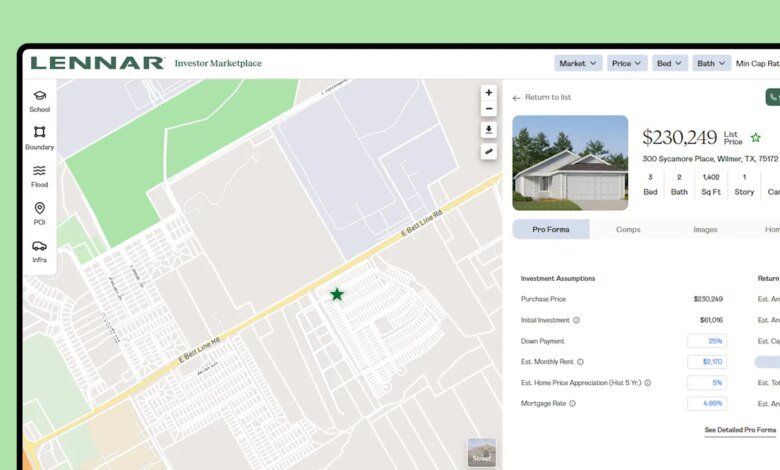Click the phone contact button
Image resolution: width=780 pixels, height=470 pixels.
click(x=773, y=97)
